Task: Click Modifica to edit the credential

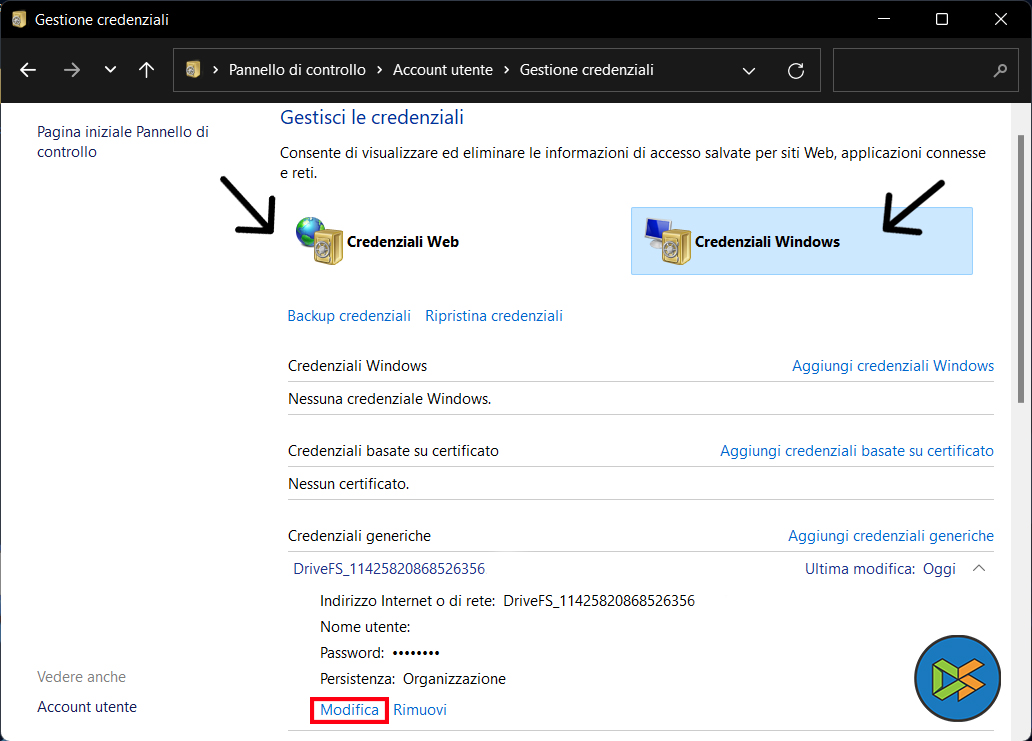Action: (x=349, y=710)
